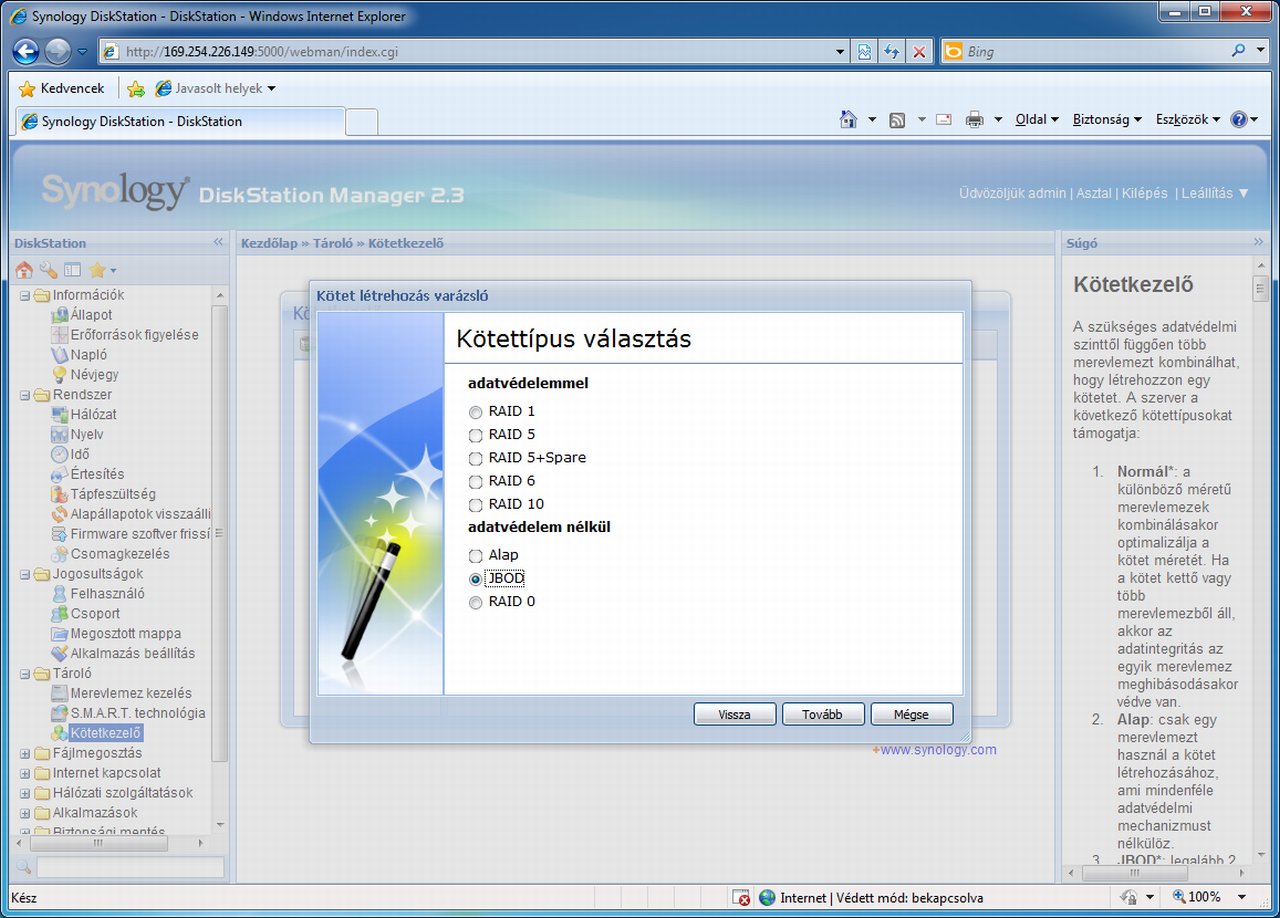Expand the Fájlmegosztás tree folder

(x=25, y=753)
